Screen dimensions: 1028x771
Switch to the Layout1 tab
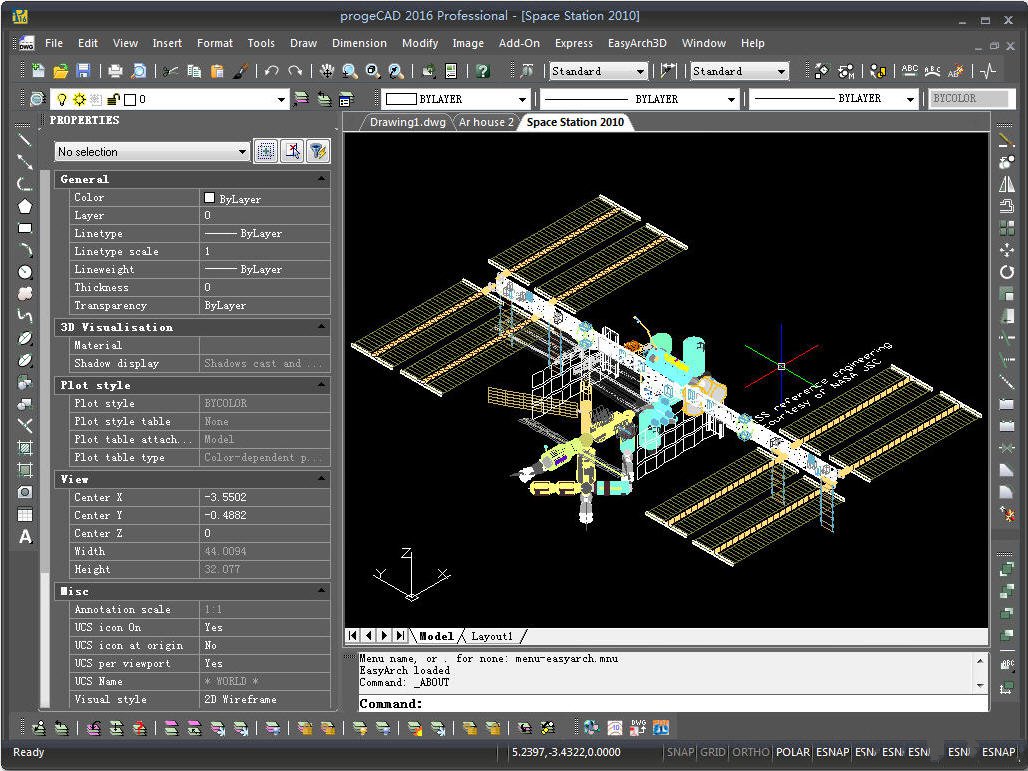pos(492,635)
